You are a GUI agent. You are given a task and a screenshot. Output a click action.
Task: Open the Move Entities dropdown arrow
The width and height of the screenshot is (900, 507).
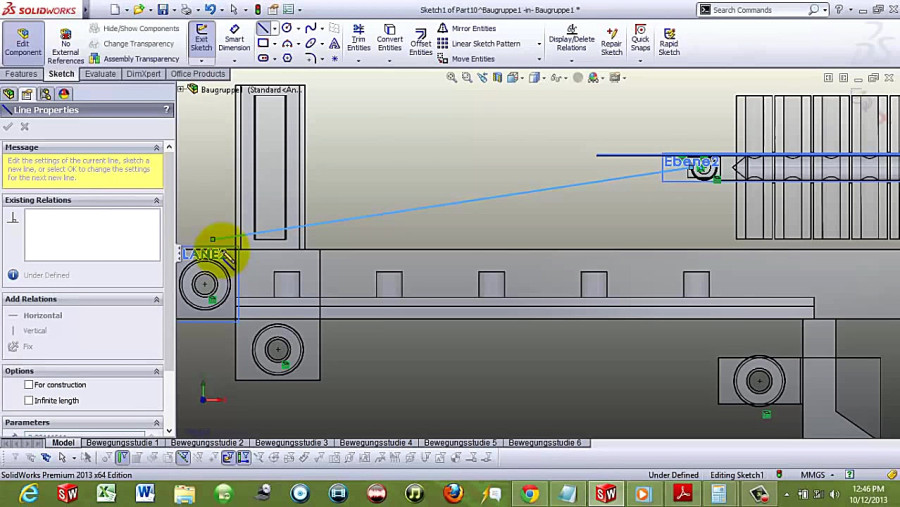pyautogui.click(x=539, y=59)
